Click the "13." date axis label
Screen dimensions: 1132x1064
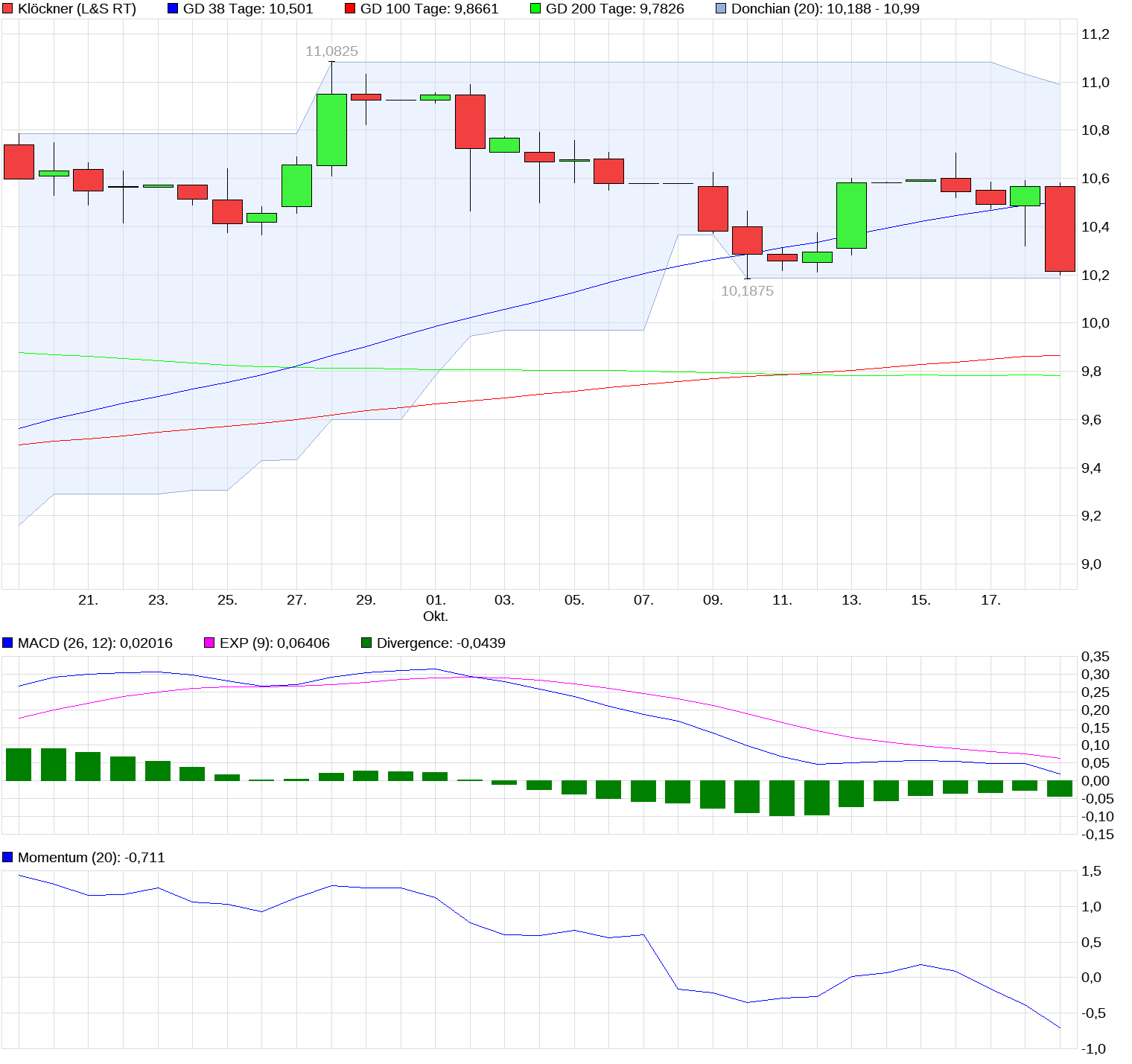pos(851,600)
